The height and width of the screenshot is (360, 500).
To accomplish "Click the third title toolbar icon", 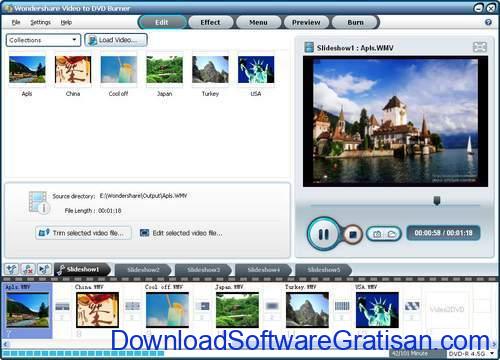I will pos(44,269).
